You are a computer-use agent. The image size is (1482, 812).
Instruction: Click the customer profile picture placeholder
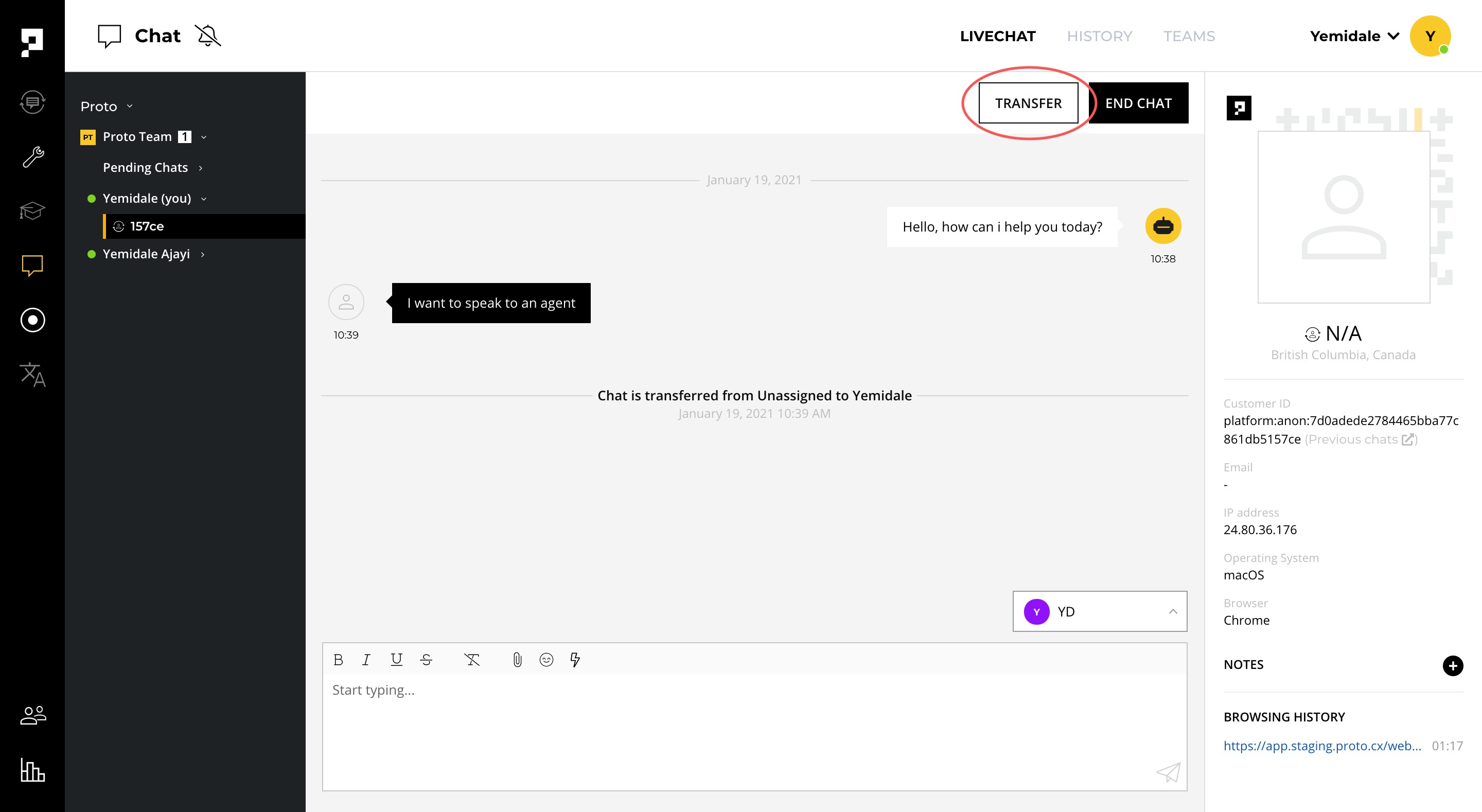[1344, 217]
